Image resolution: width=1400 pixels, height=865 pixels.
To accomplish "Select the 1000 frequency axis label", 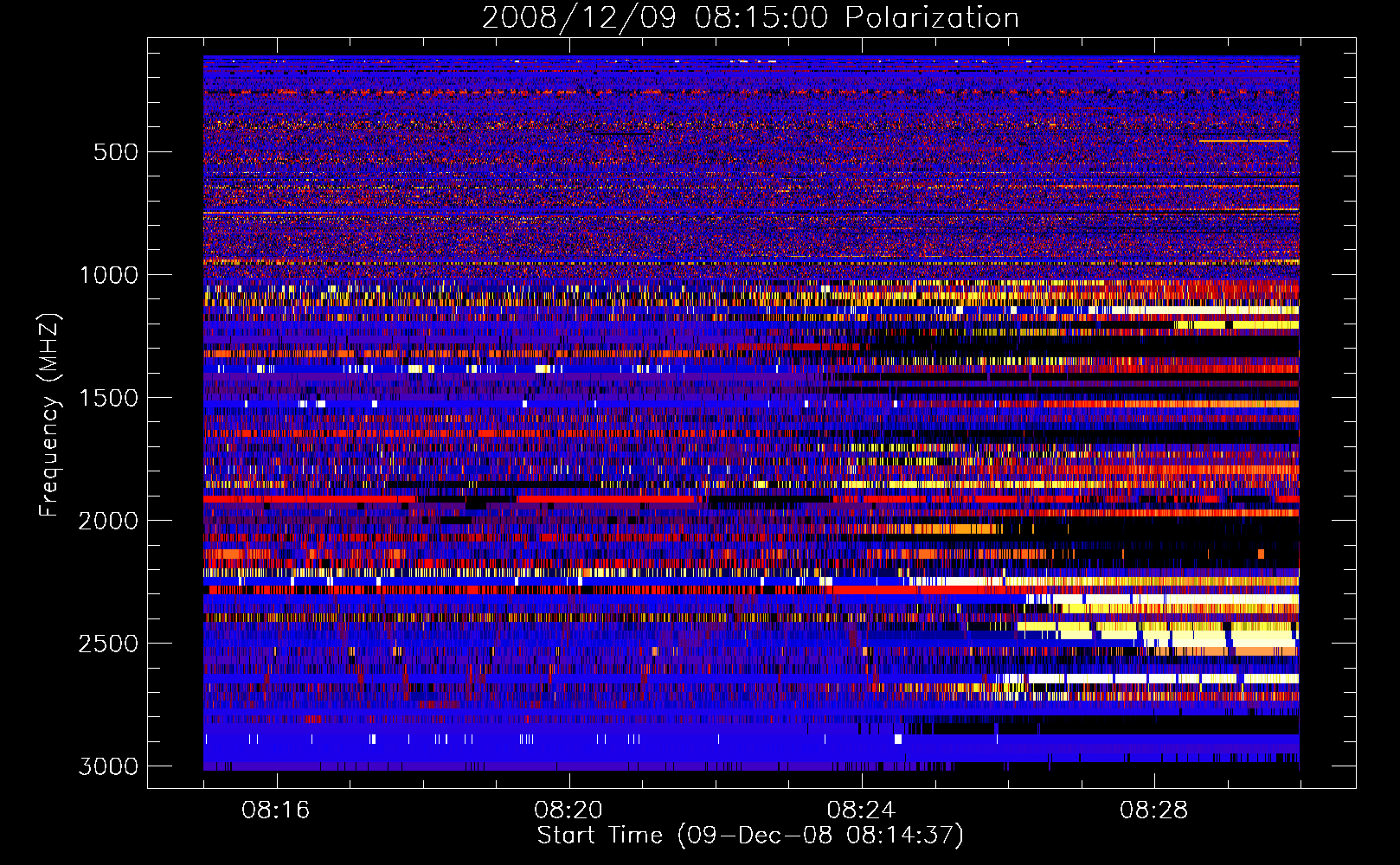I will coord(108,275).
